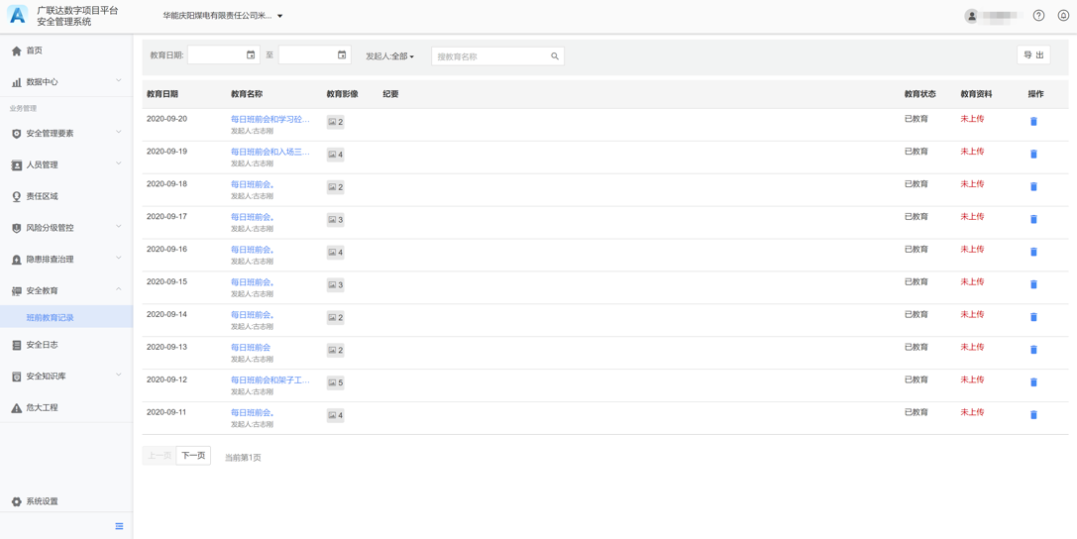Delete the 2020-09-11 education record
This screenshot has height=539, width=1077.
(x=1034, y=415)
